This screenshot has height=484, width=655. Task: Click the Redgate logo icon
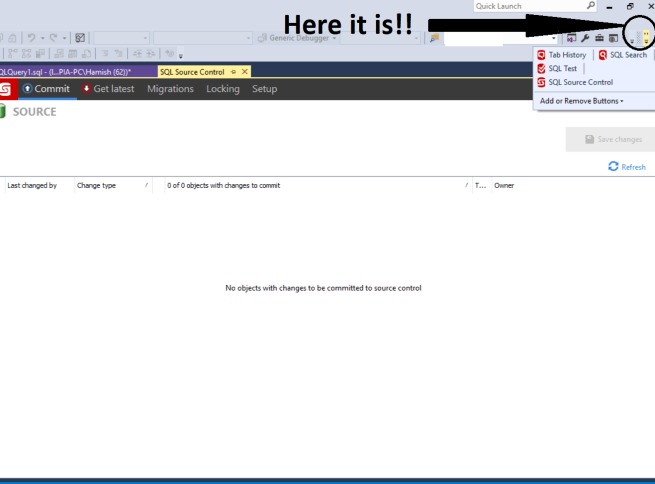tap(7, 89)
